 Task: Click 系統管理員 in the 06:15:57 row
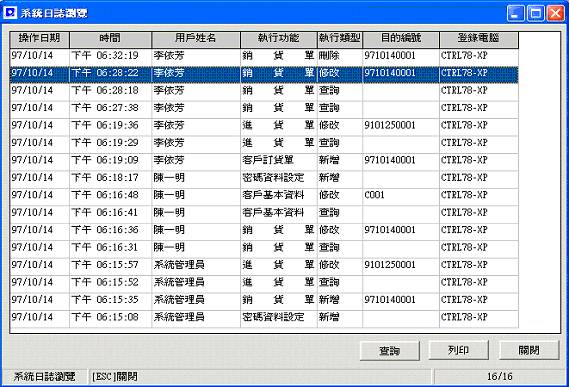click(x=179, y=265)
